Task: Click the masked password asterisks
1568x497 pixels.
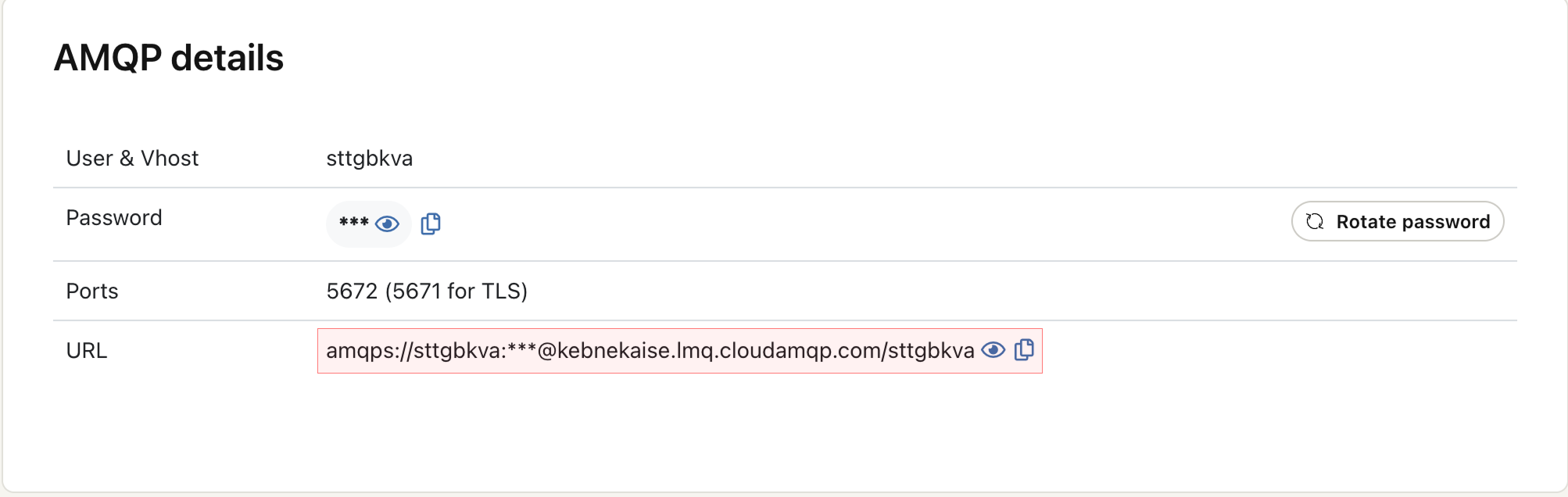Action: coord(353,223)
